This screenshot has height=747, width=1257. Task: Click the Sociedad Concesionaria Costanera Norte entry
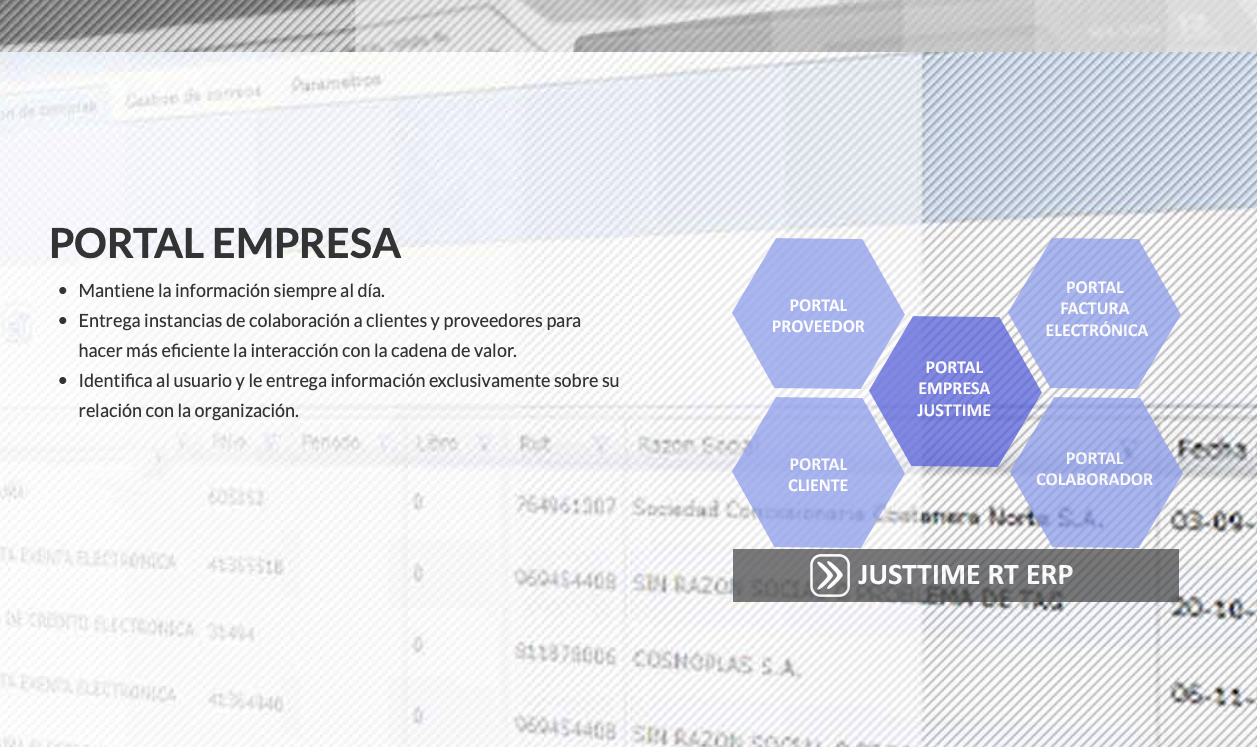pos(866,514)
